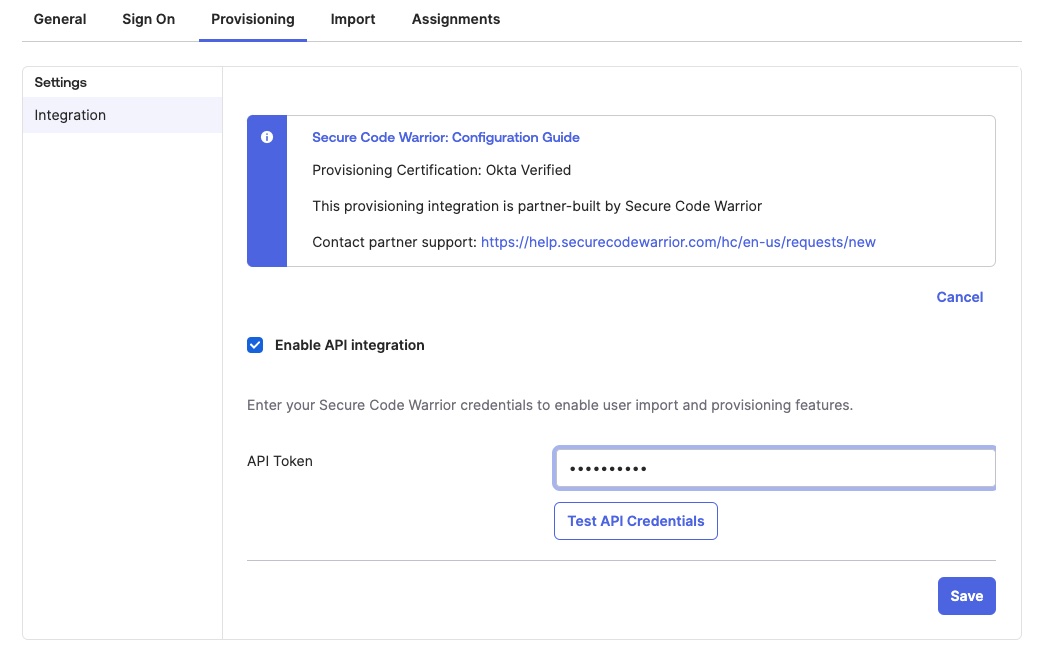Go to the Import tab
This screenshot has width=1058, height=653.
point(353,19)
